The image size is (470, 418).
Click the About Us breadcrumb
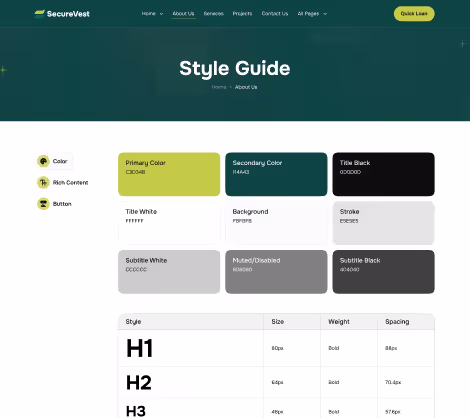point(246,87)
